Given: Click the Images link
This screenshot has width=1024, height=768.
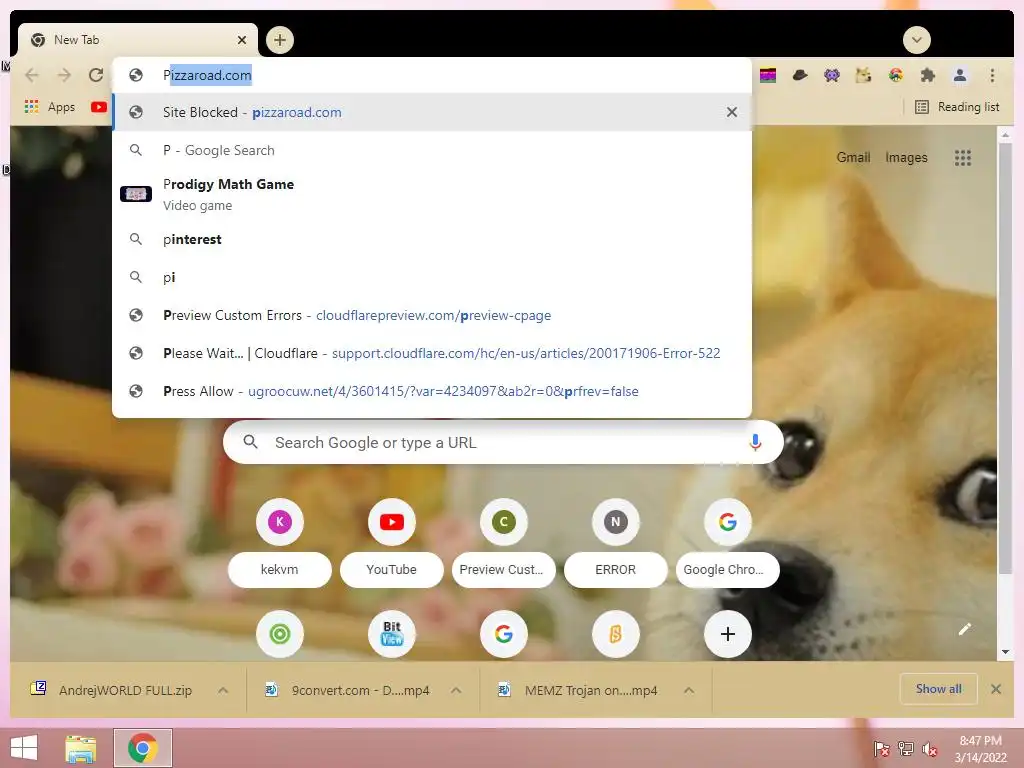Looking at the screenshot, I should (906, 157).
